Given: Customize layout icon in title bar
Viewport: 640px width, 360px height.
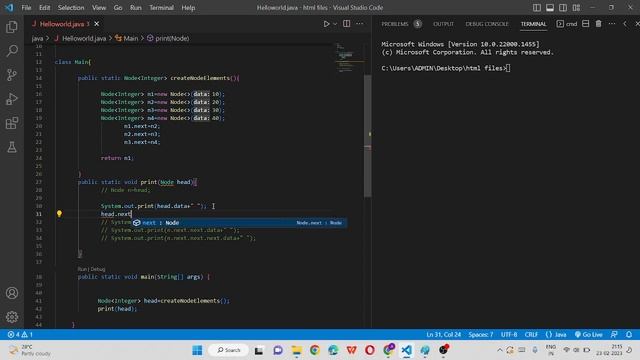Looking at the screenshot, I should 576,8.
